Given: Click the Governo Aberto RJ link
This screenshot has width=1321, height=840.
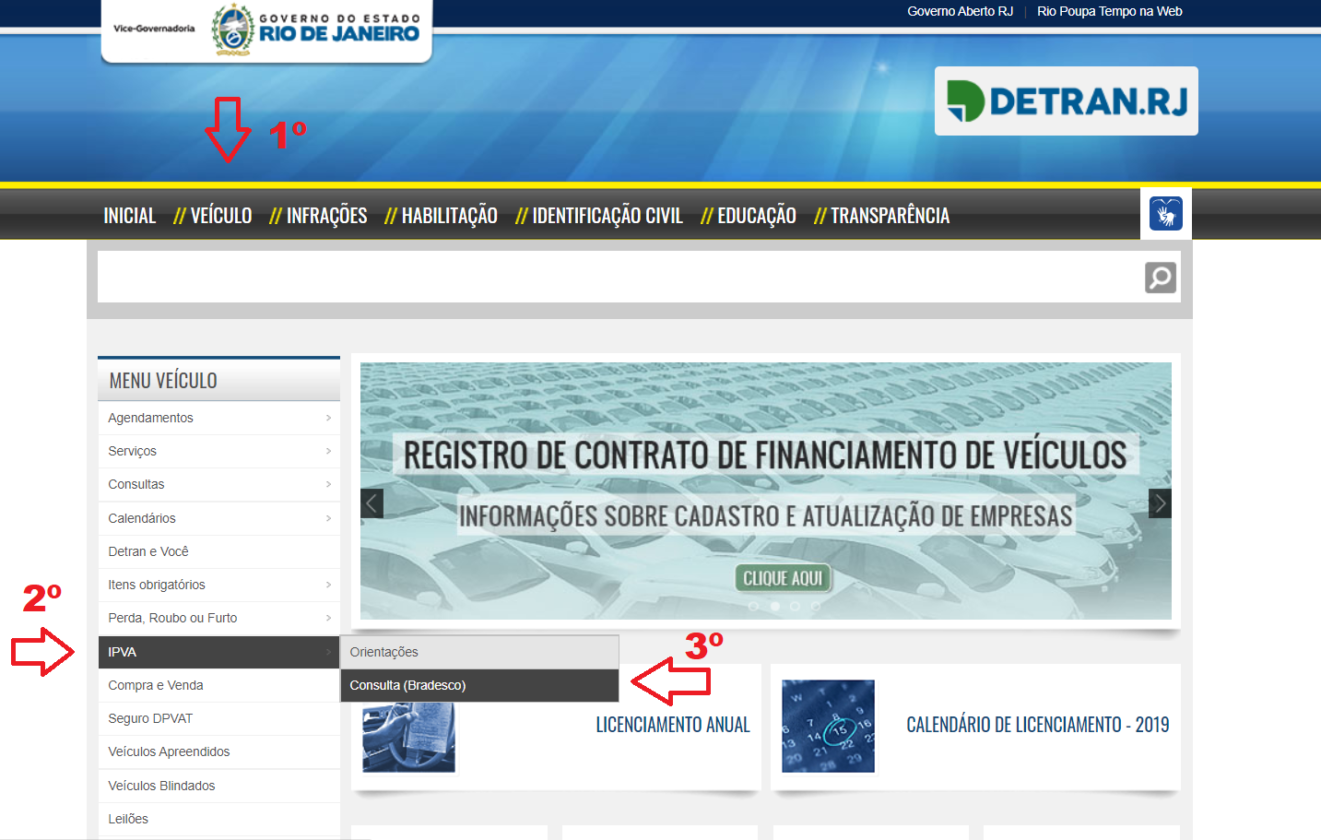Looking at the screenshot, I should (x=960, y=12).
